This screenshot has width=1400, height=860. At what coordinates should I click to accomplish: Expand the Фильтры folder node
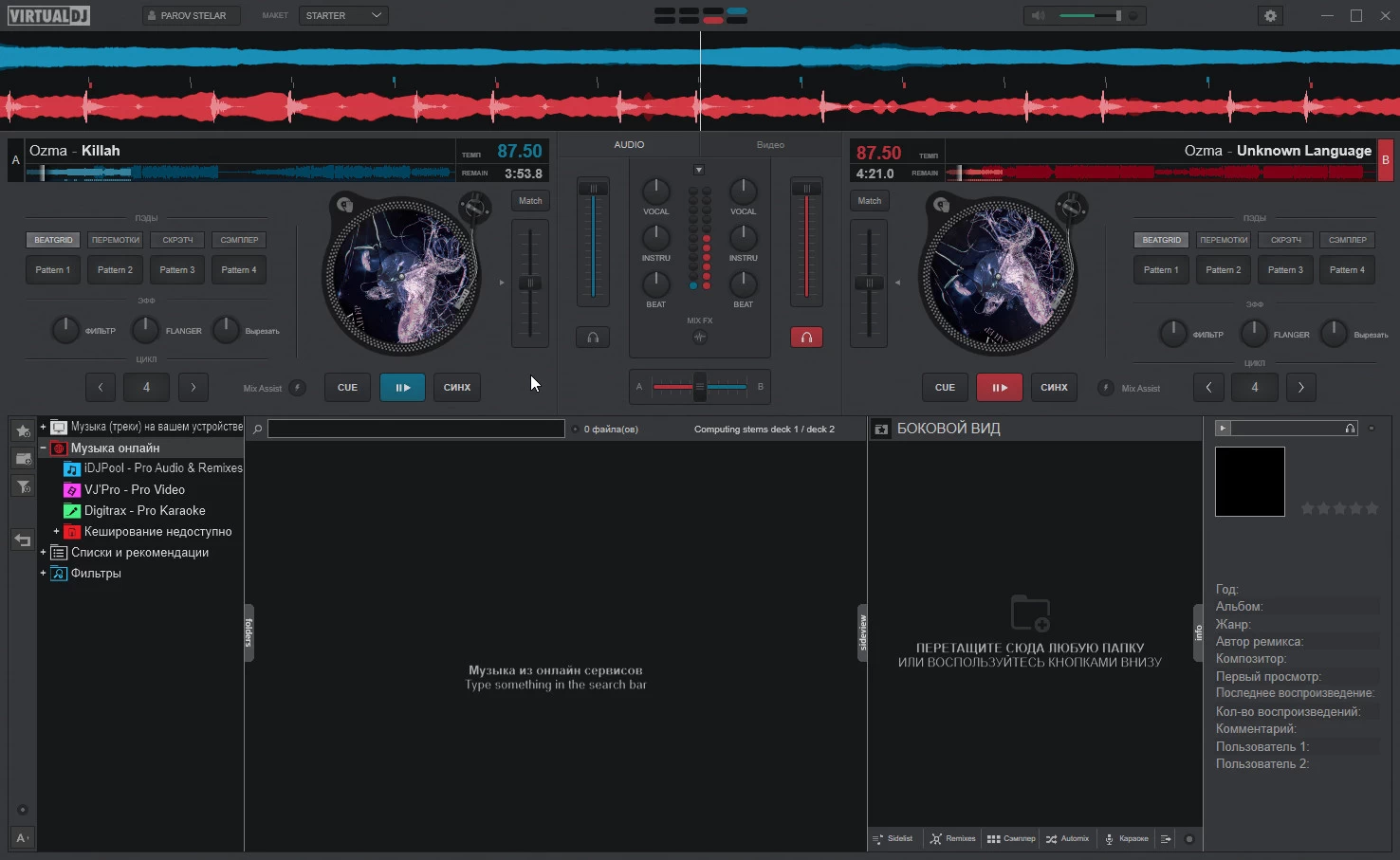pos(43,574)
